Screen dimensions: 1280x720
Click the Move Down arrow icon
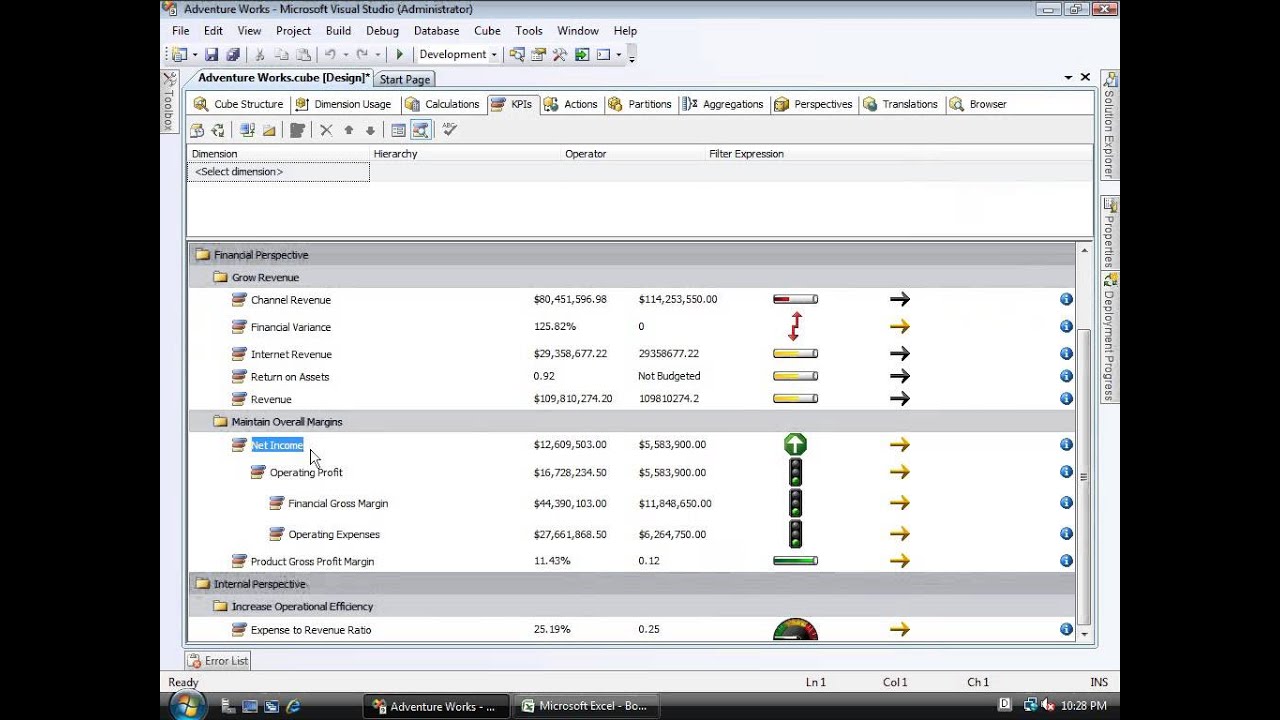(370, 130)
